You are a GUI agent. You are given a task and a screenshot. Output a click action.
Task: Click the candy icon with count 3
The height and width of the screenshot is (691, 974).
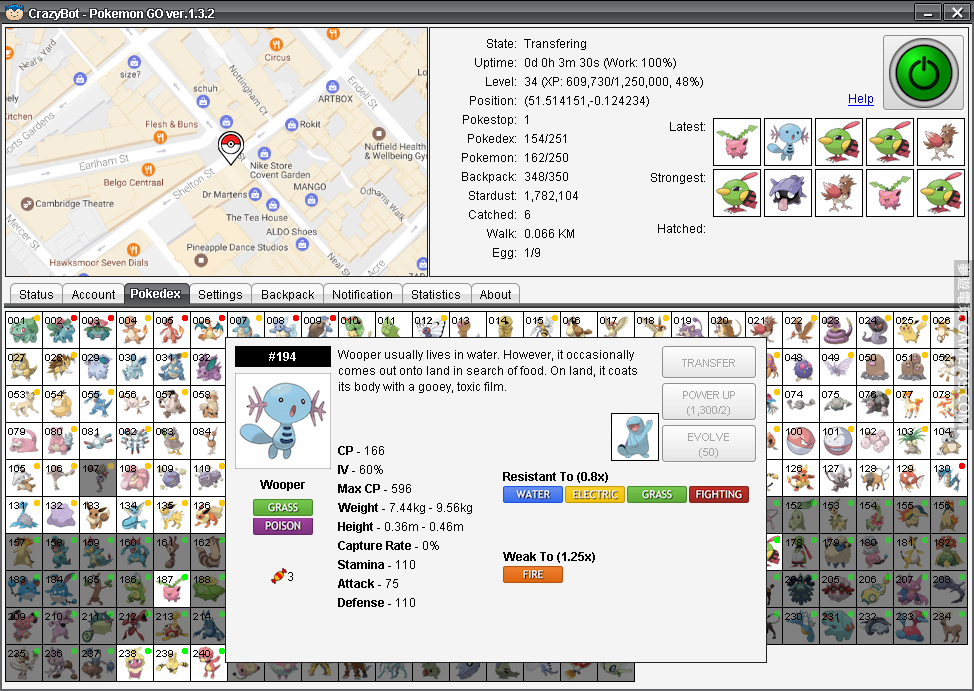(x=278, y=576)
